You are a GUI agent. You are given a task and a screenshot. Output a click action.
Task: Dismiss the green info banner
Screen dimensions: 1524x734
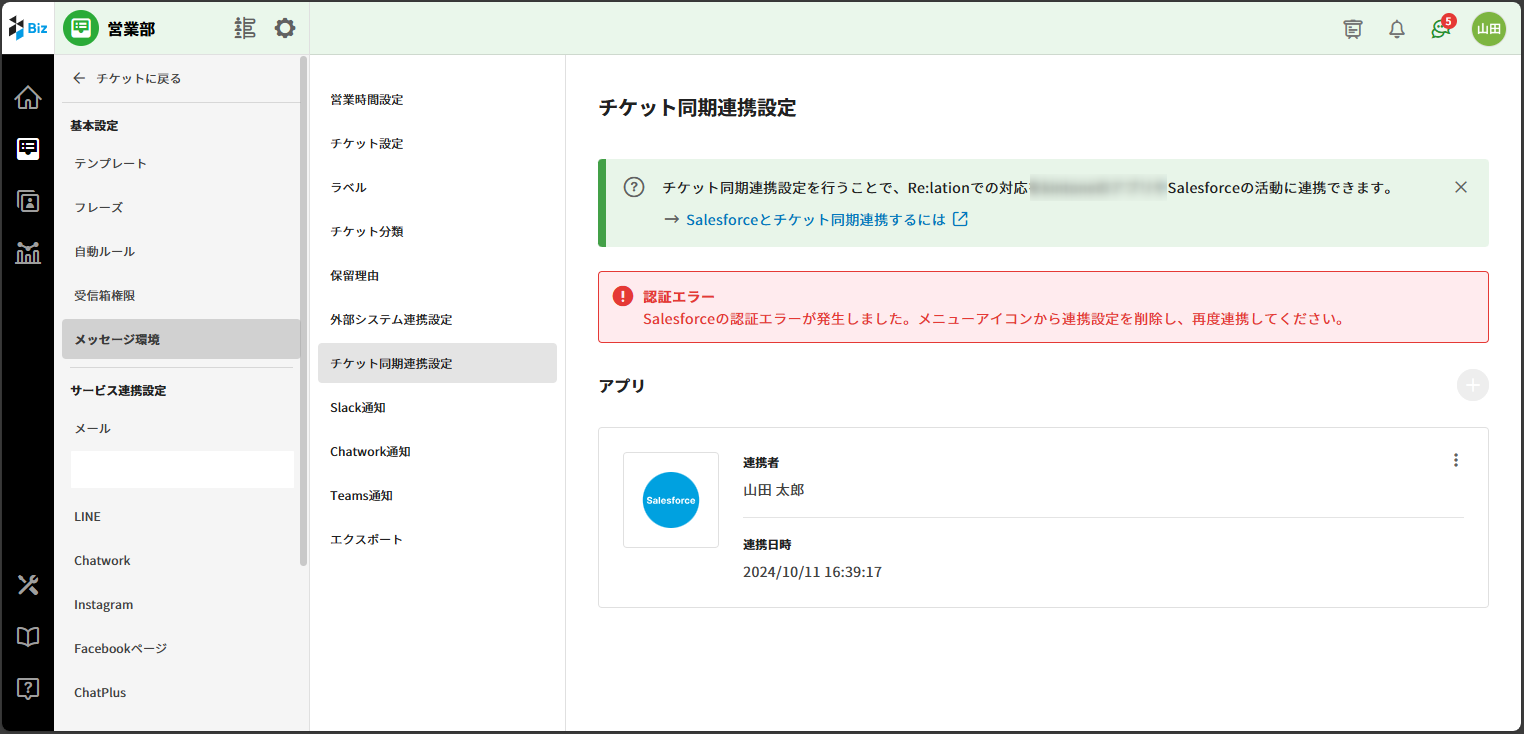(1461, 187)
